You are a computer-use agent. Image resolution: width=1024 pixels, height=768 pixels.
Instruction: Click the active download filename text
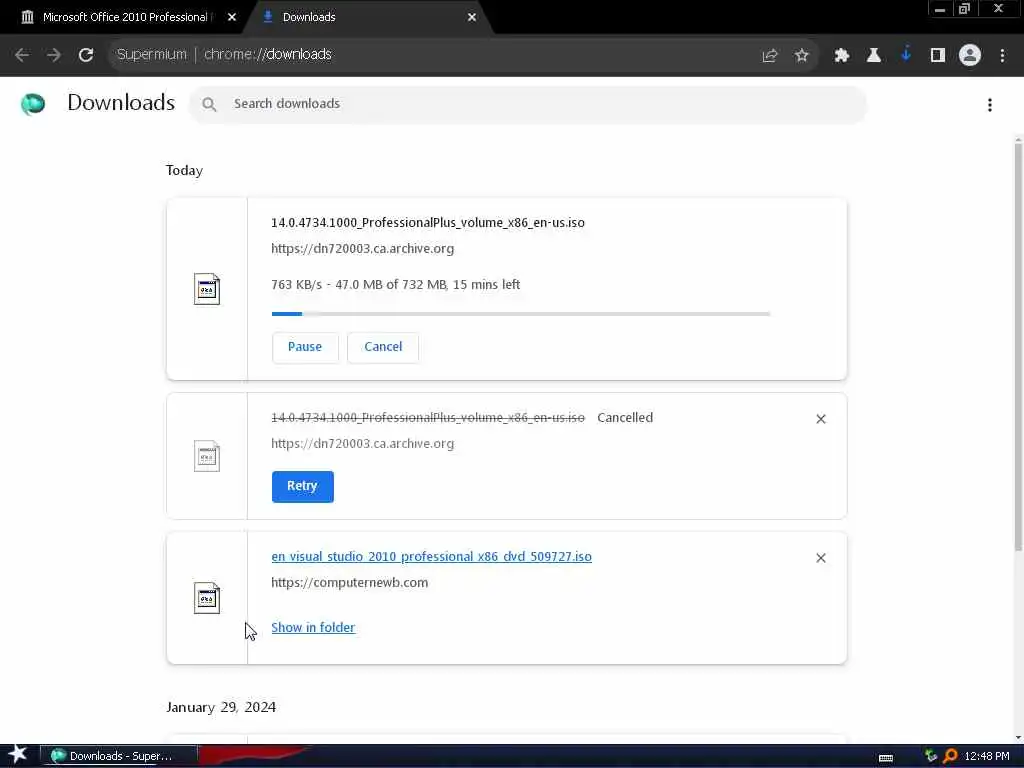coord(428,223)
